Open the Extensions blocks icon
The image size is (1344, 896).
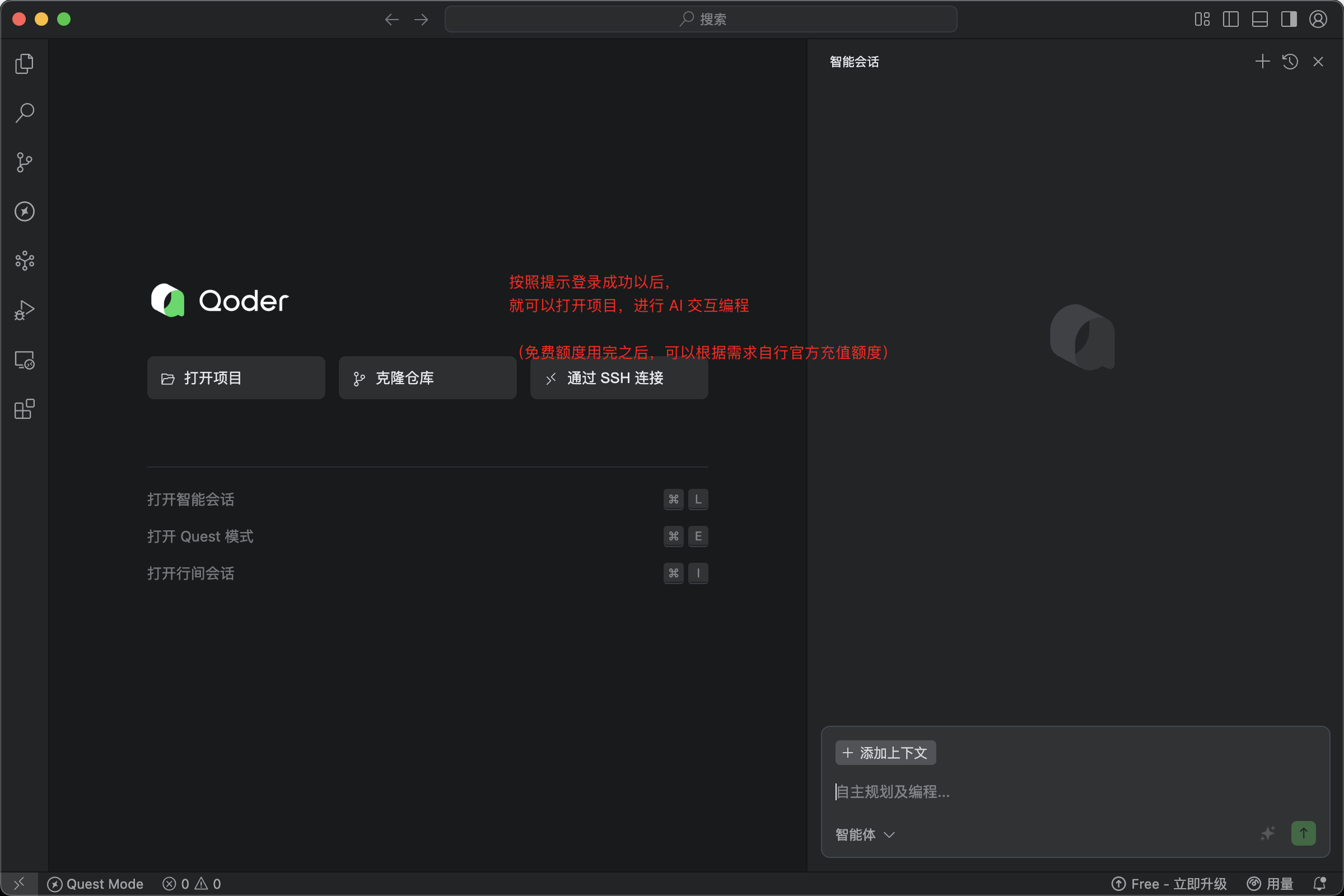pos(24,409)
